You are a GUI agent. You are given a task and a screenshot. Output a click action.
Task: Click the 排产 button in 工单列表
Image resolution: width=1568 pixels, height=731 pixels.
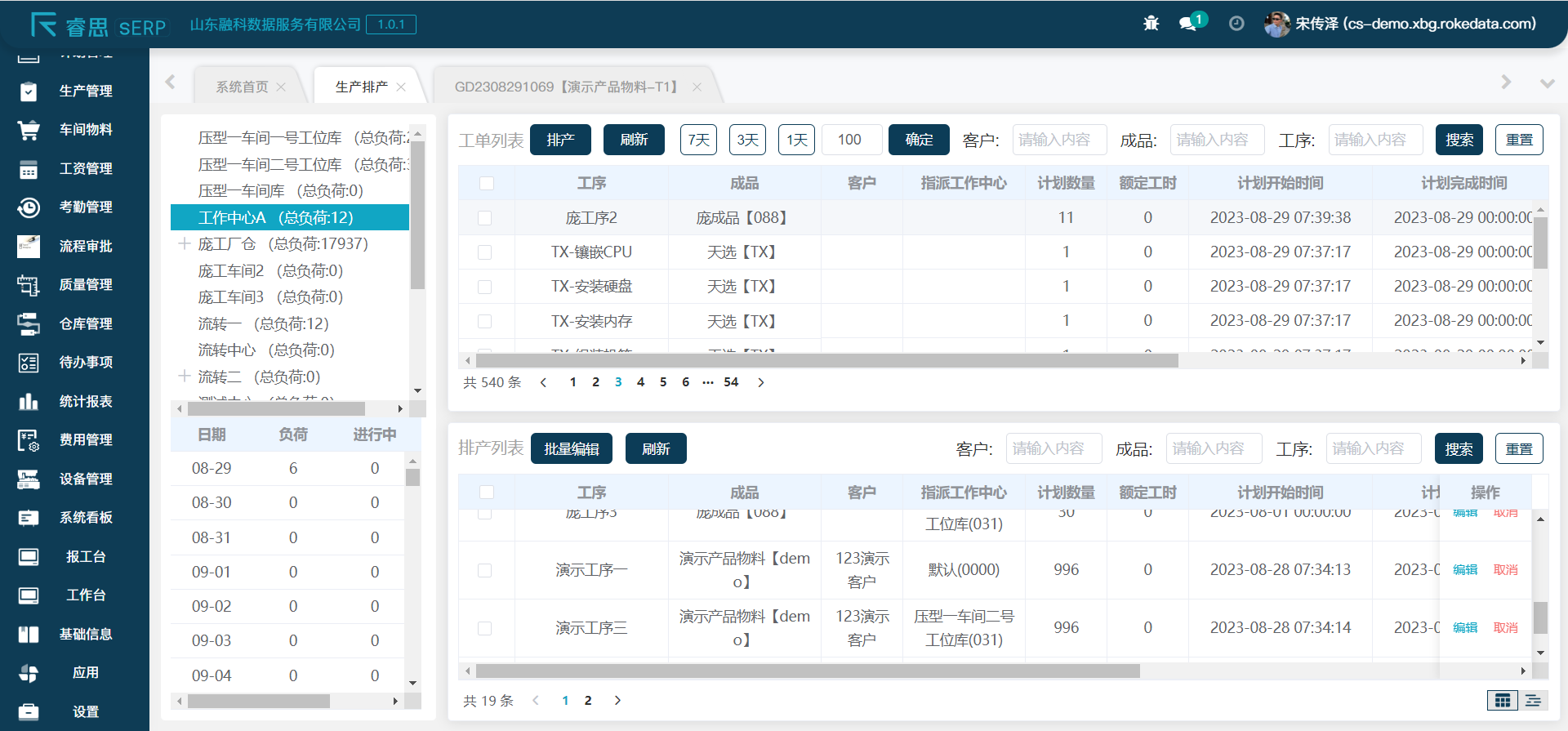click(x=560, y=140)
